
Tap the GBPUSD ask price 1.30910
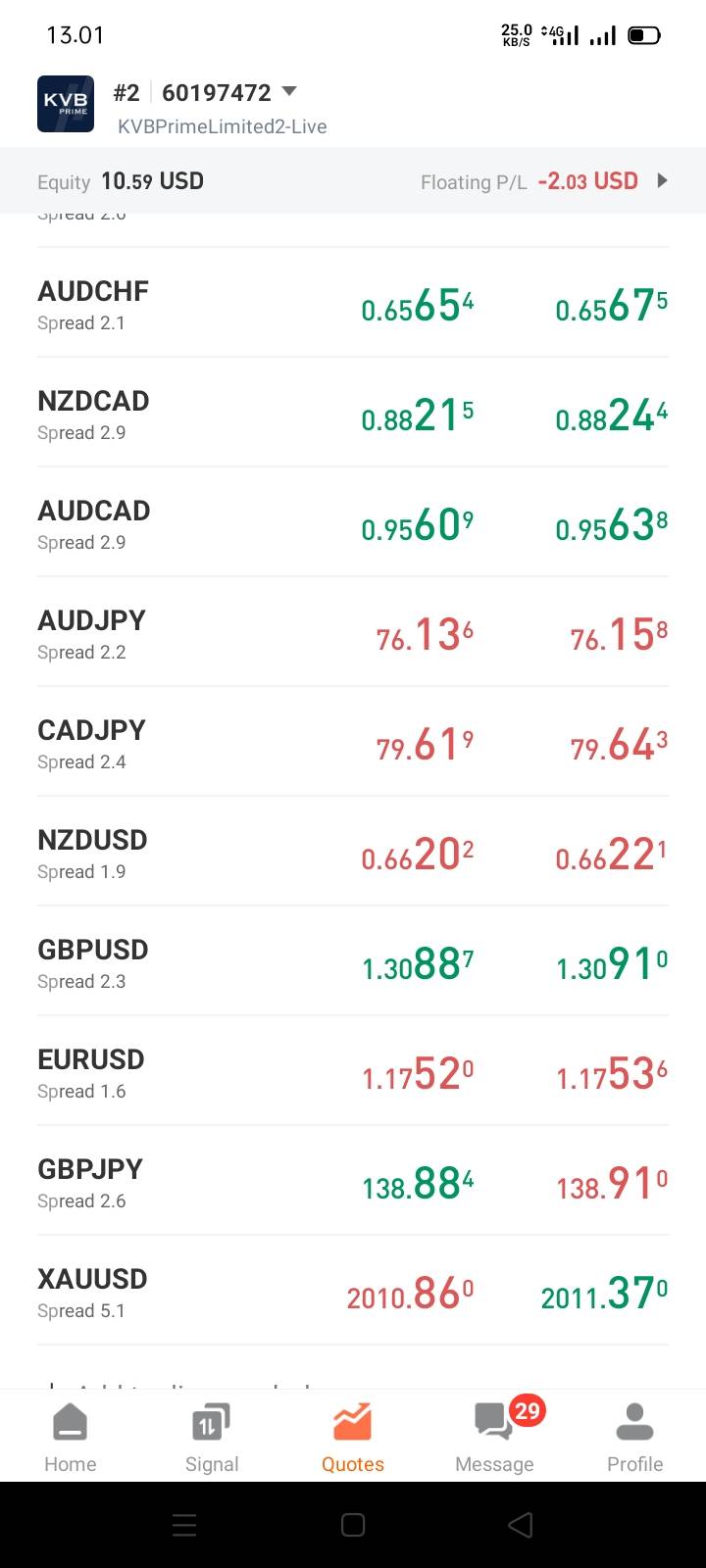[612, 966]
